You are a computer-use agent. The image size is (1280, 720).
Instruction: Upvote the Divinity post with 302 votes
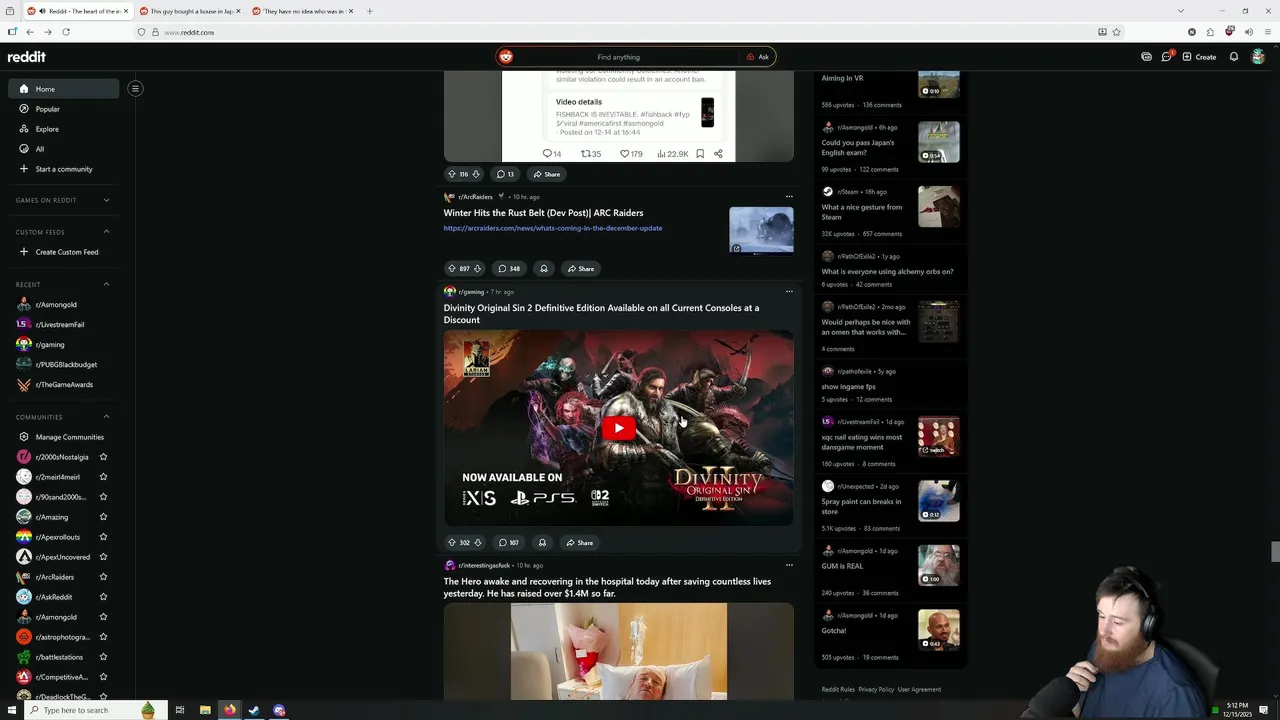(x=452, y=543)
